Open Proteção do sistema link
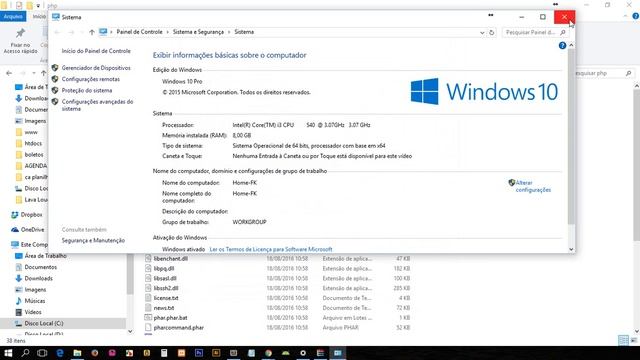640x360 pixels. coord(87,90)
